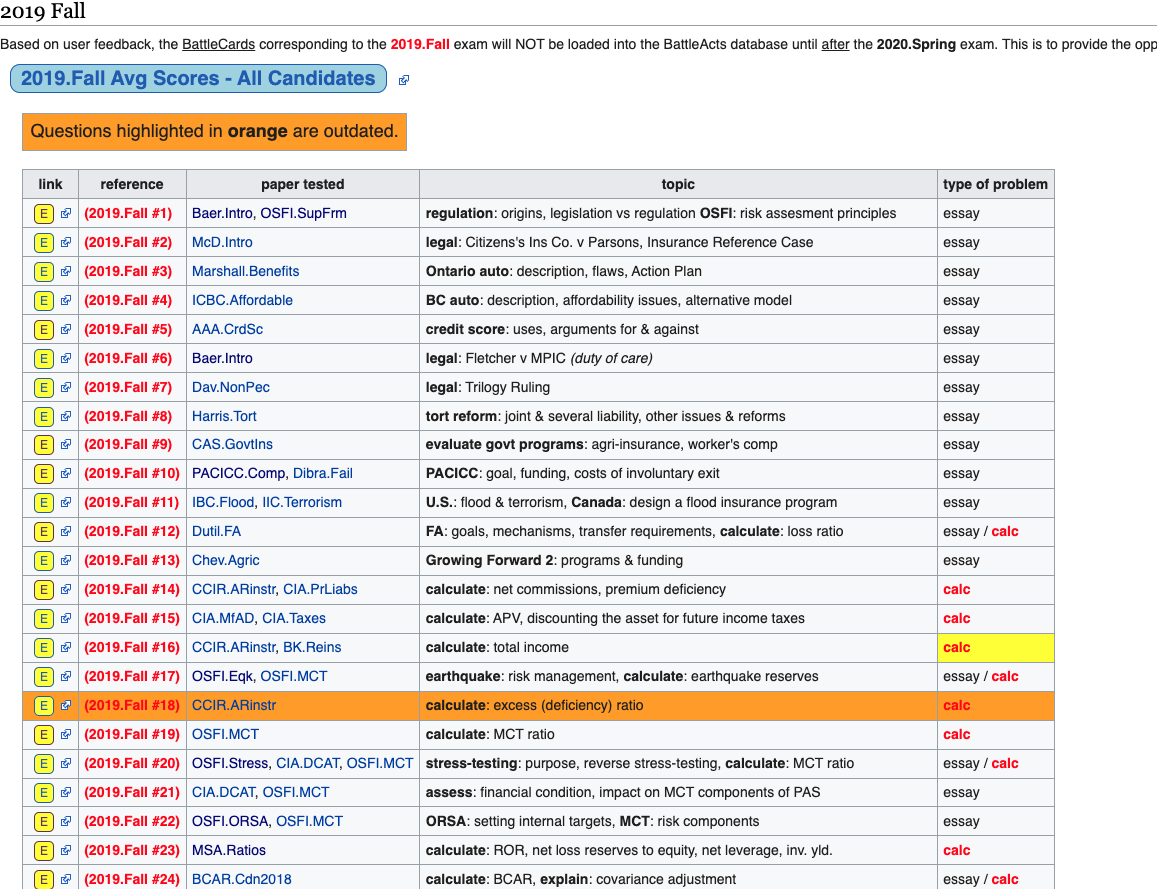
Task: Open CCIR.ARinstr link in orange 2019.Fall #18 row
Action: click(x=234, y=705)
